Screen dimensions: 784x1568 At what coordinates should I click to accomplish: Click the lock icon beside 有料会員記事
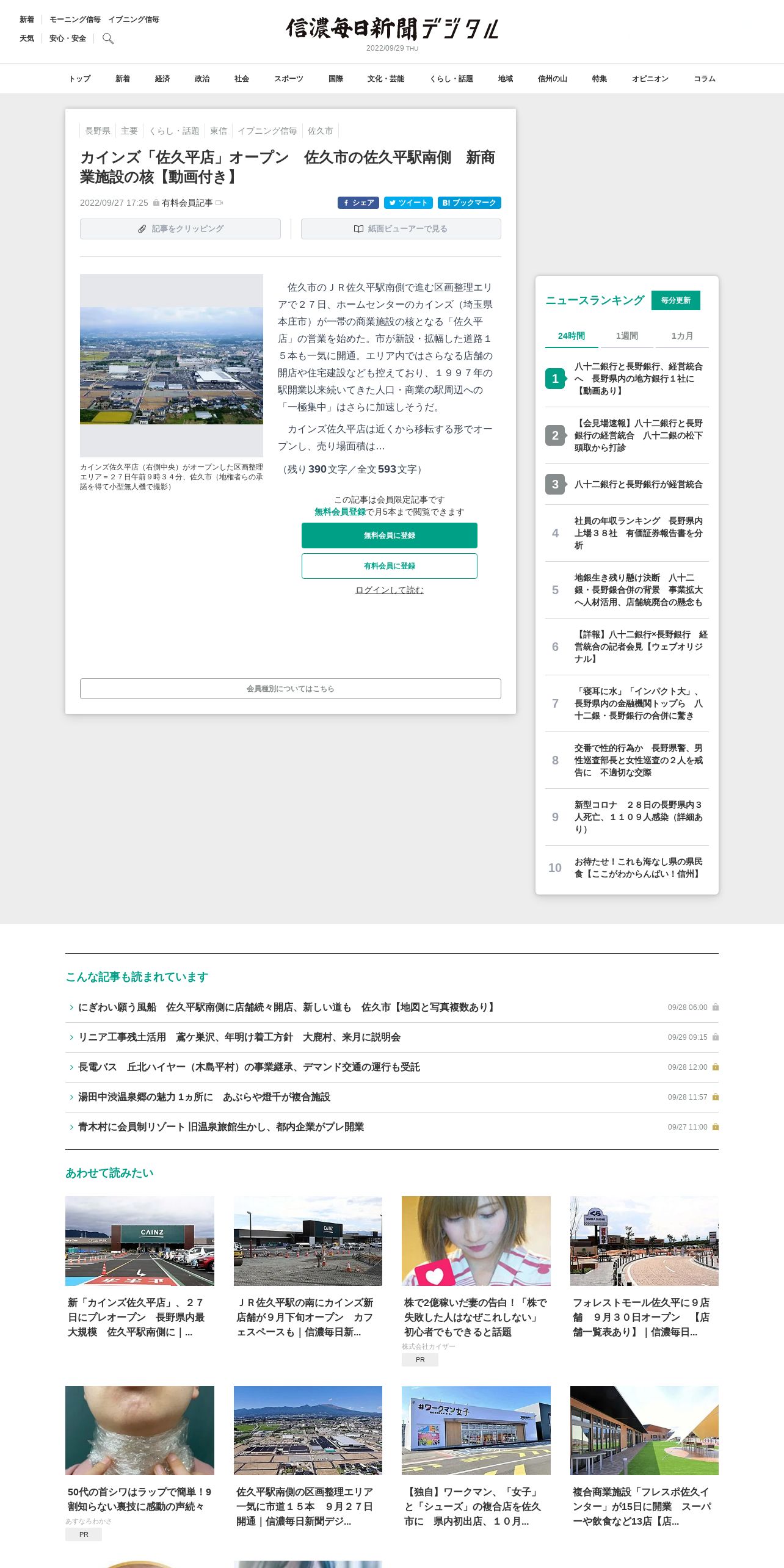pyautogui.click(x=156, y=203)
